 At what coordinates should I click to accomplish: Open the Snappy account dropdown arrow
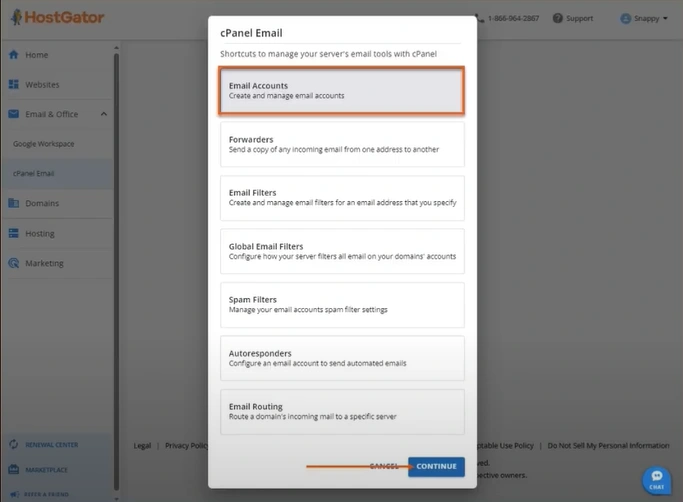coord(665,18)
